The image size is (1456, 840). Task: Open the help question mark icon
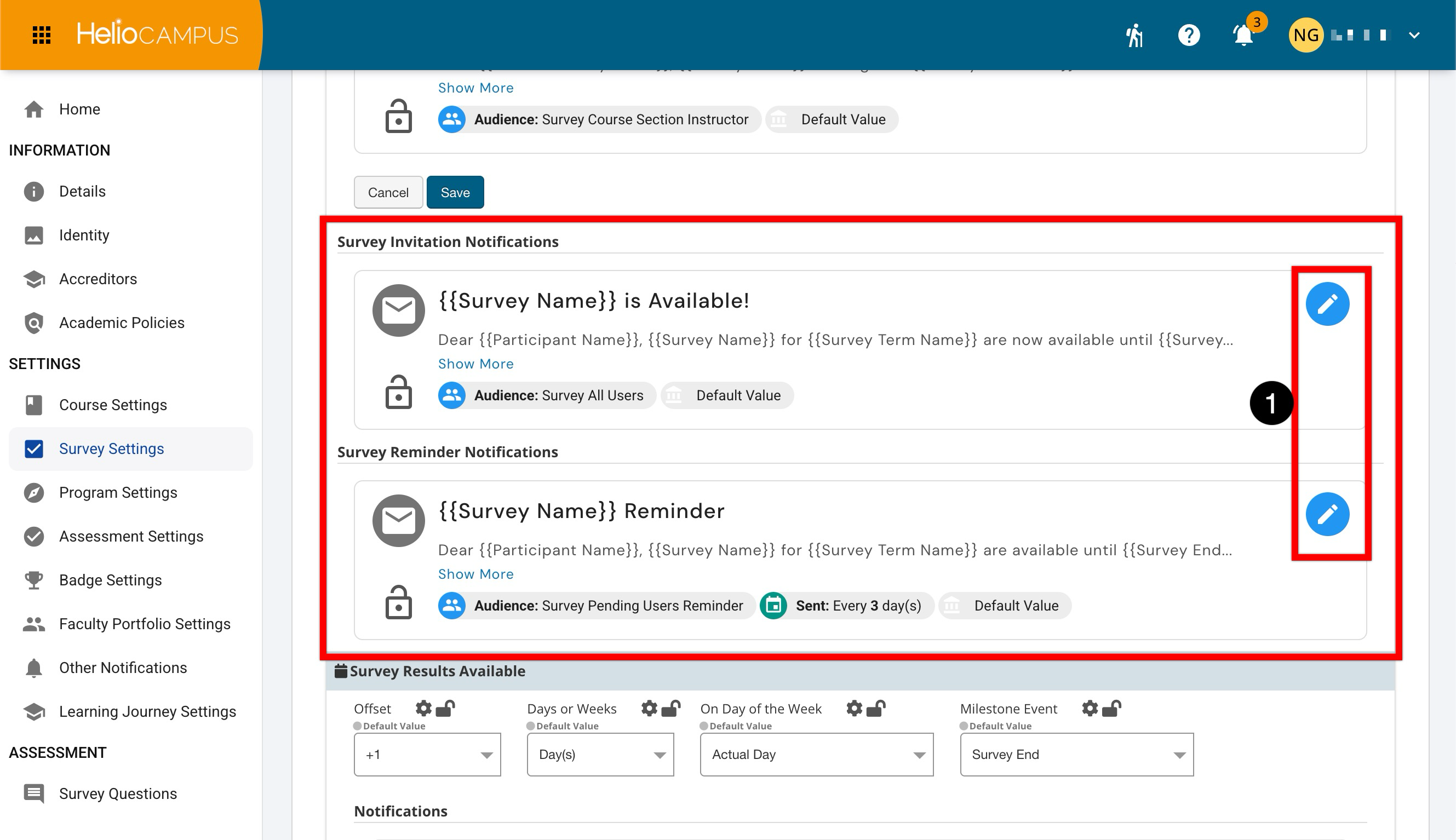pos(1188,35)
